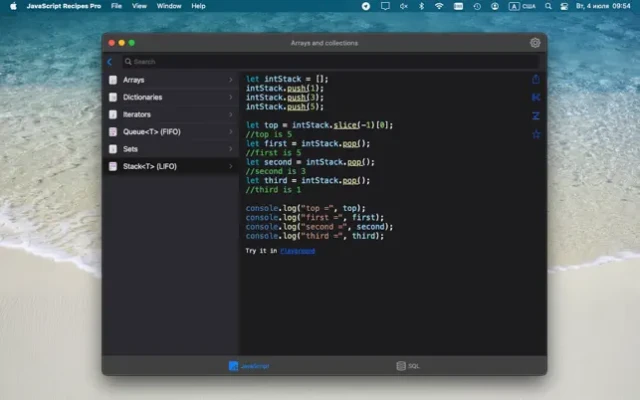This screenshot has height=400, width=640.
Task: Click the JavaScript tab icon
Action: tap(233, 366)
